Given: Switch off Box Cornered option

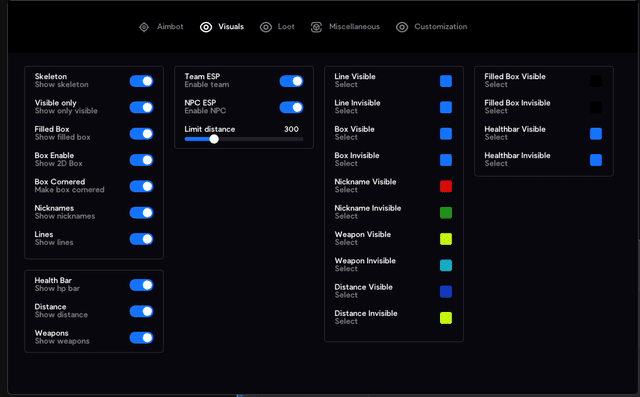Looking at the screenshot, I should pos(141,186).
